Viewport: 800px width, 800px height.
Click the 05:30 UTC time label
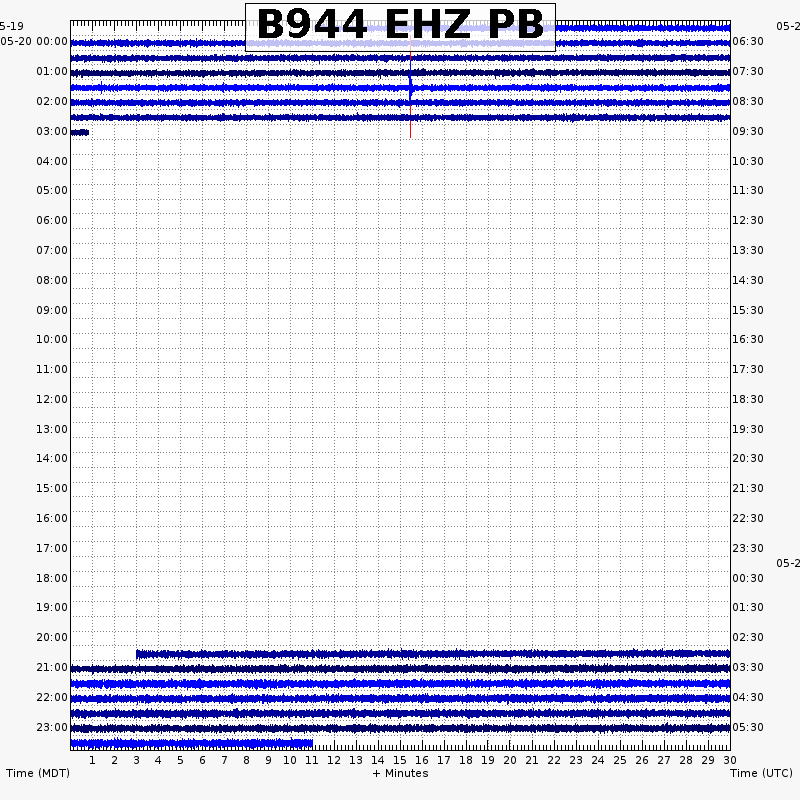pyautogui.click(x=748, y=727)
